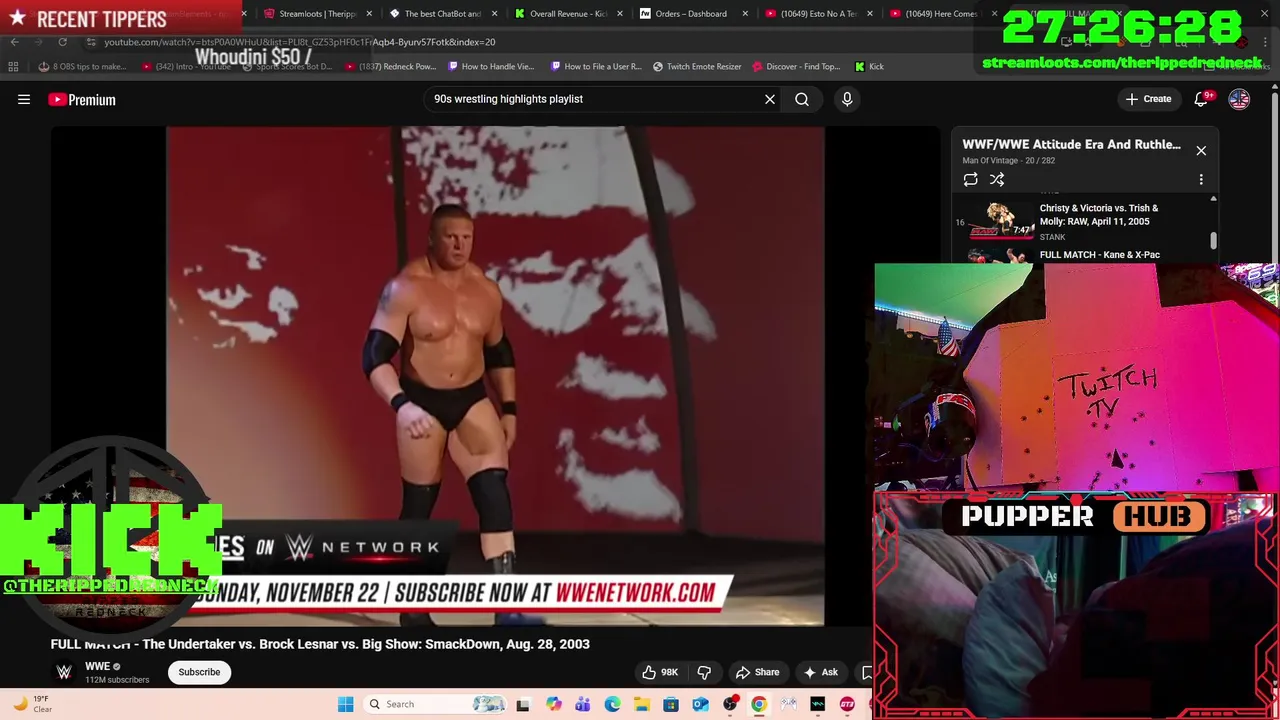The width and height of the screenshot is (1280, 720).
Task: Switch to Here Comes YouTube tab
Action: click(x=935, y=14)
